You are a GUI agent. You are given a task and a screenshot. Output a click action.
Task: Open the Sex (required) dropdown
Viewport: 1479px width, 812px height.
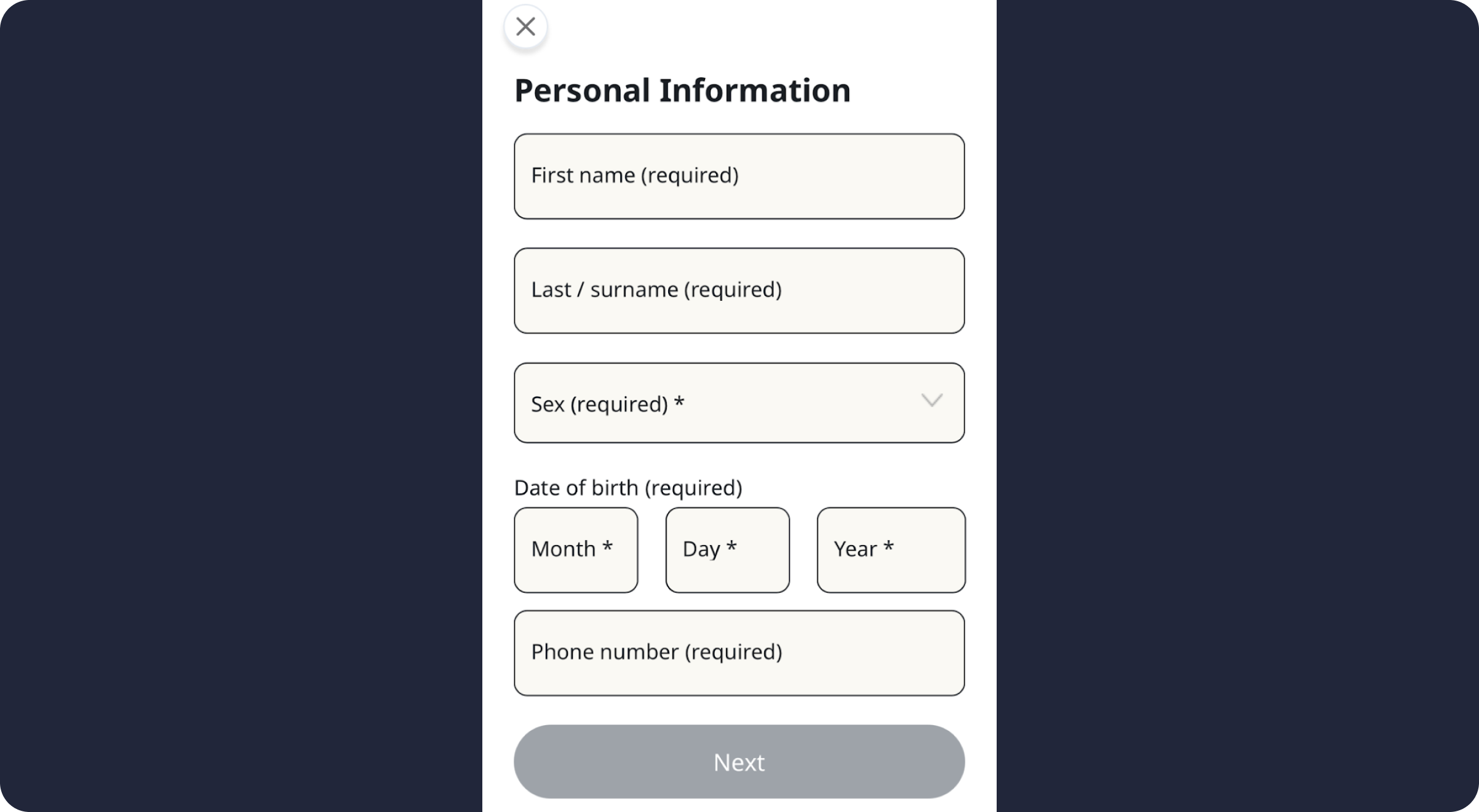tap(738, 402)
